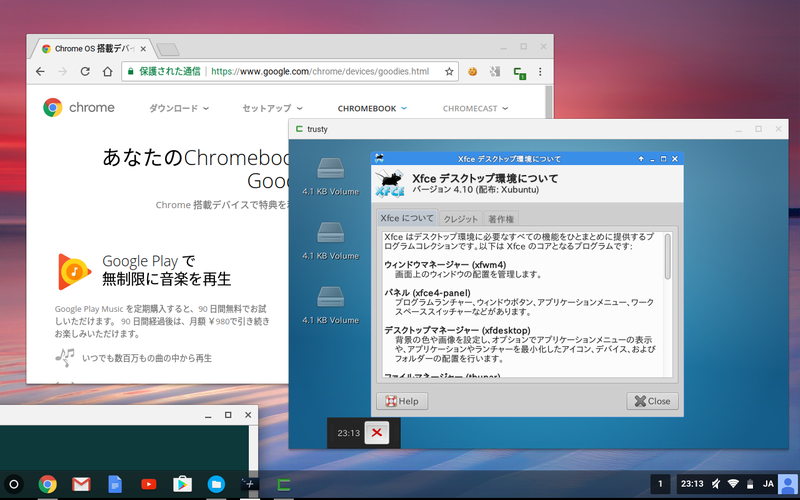Click 保護された通信 label in address bar
800x500 pixels.
point(169,71)
